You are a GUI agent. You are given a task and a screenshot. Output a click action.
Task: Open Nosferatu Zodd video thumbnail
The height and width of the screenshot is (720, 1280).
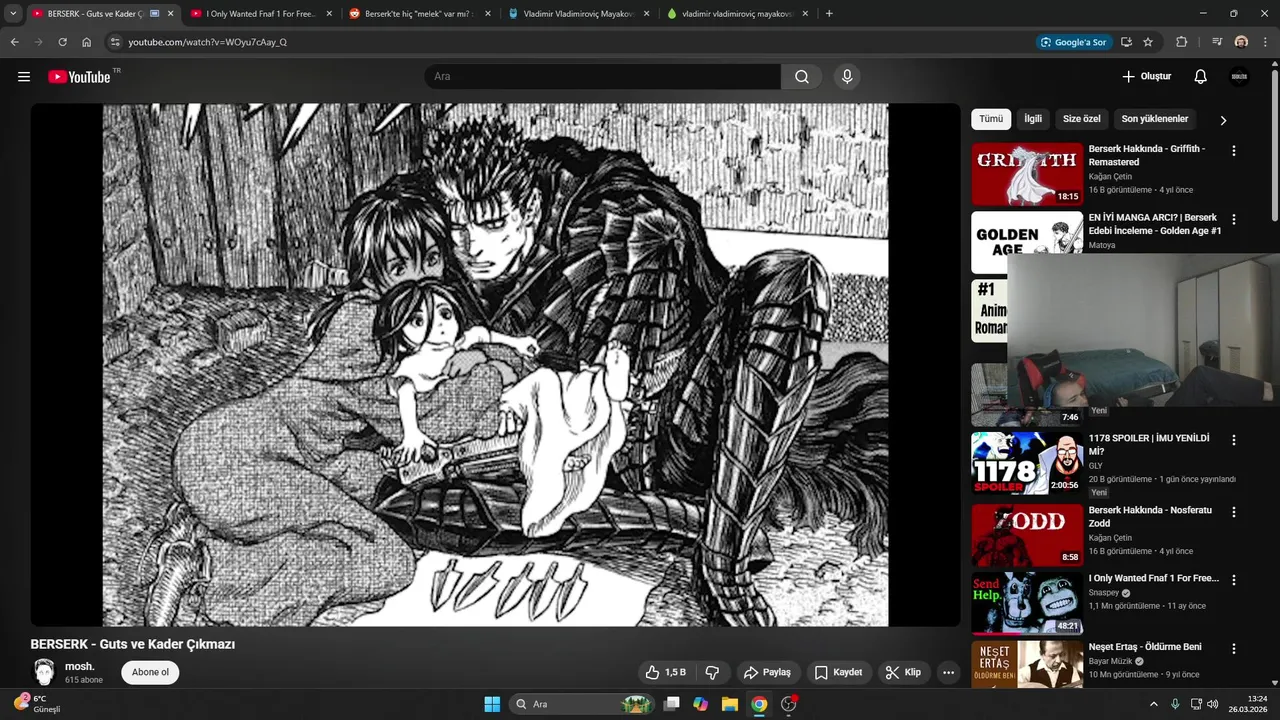(1027, 535)
